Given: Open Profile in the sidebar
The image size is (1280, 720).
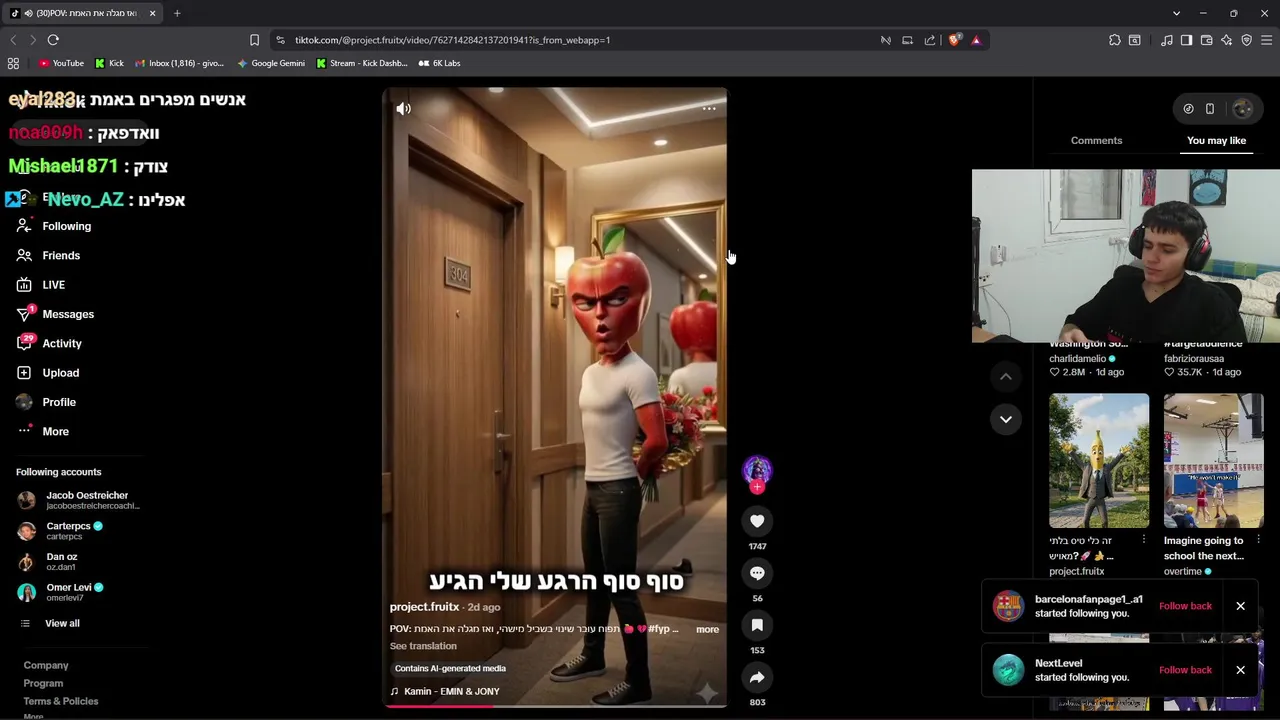Looking at the screenshot, I should point(59,402).
